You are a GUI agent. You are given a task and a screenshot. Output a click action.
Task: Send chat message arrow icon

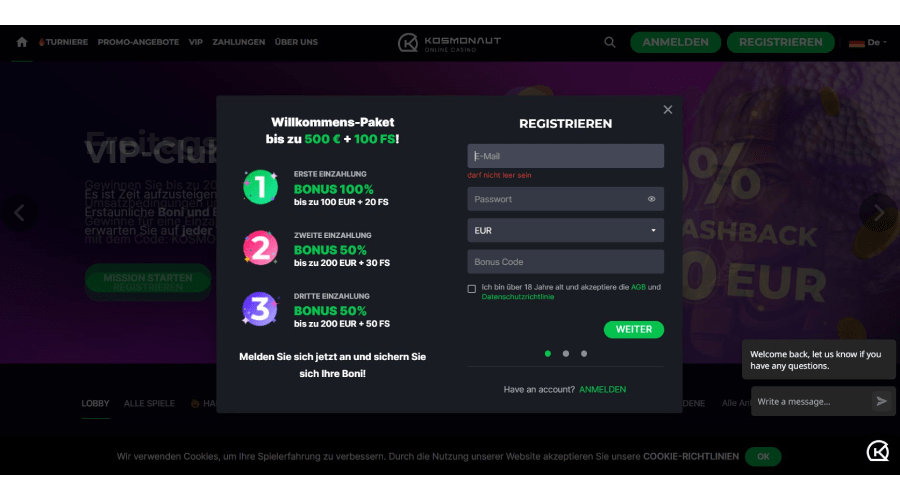coord(881,401)
